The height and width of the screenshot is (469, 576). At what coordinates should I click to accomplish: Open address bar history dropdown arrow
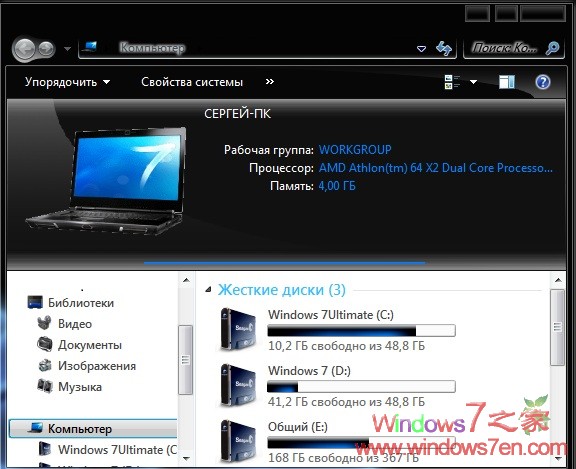421,48
